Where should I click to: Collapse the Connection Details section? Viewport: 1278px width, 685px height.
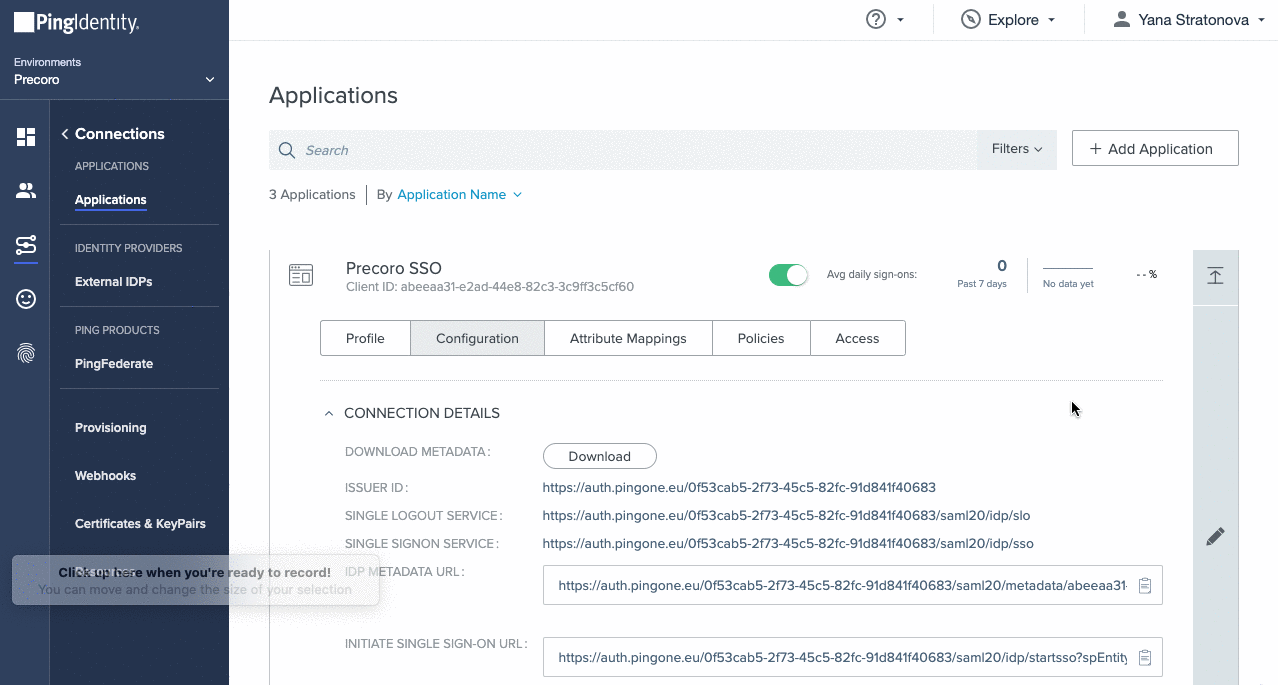329,413
